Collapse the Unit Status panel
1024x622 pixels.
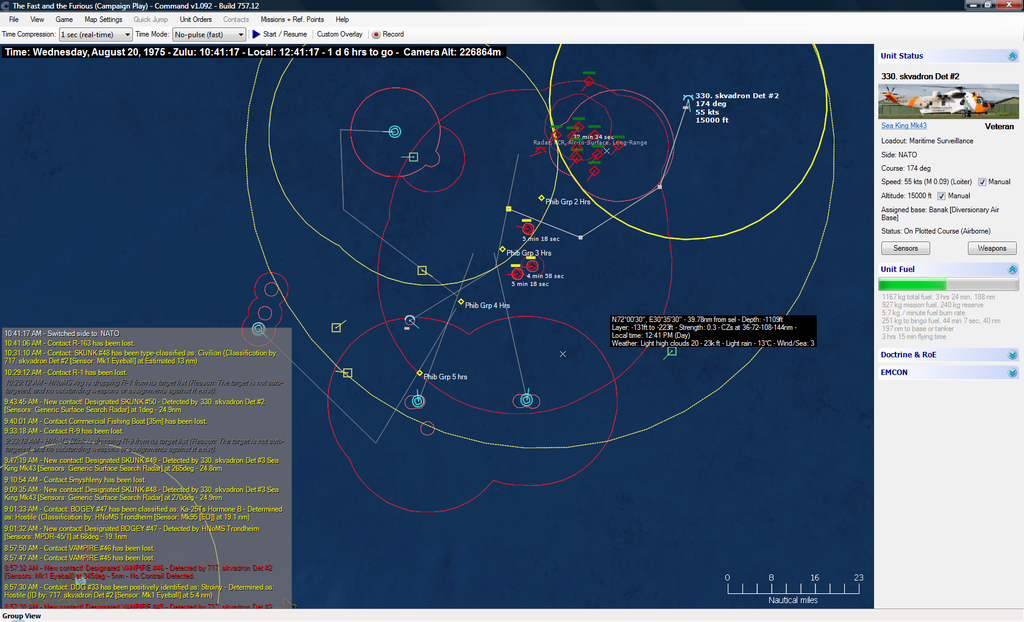pyautogui.click(x=1011, y=56)
